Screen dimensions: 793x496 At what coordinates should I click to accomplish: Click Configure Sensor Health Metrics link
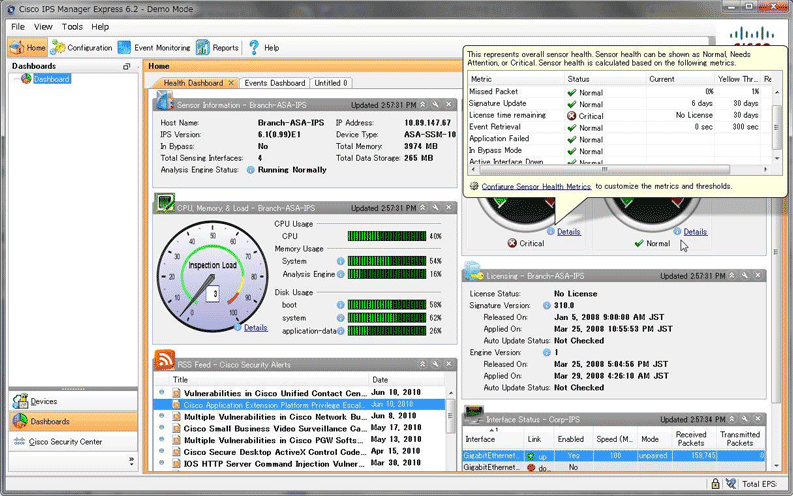536,186
